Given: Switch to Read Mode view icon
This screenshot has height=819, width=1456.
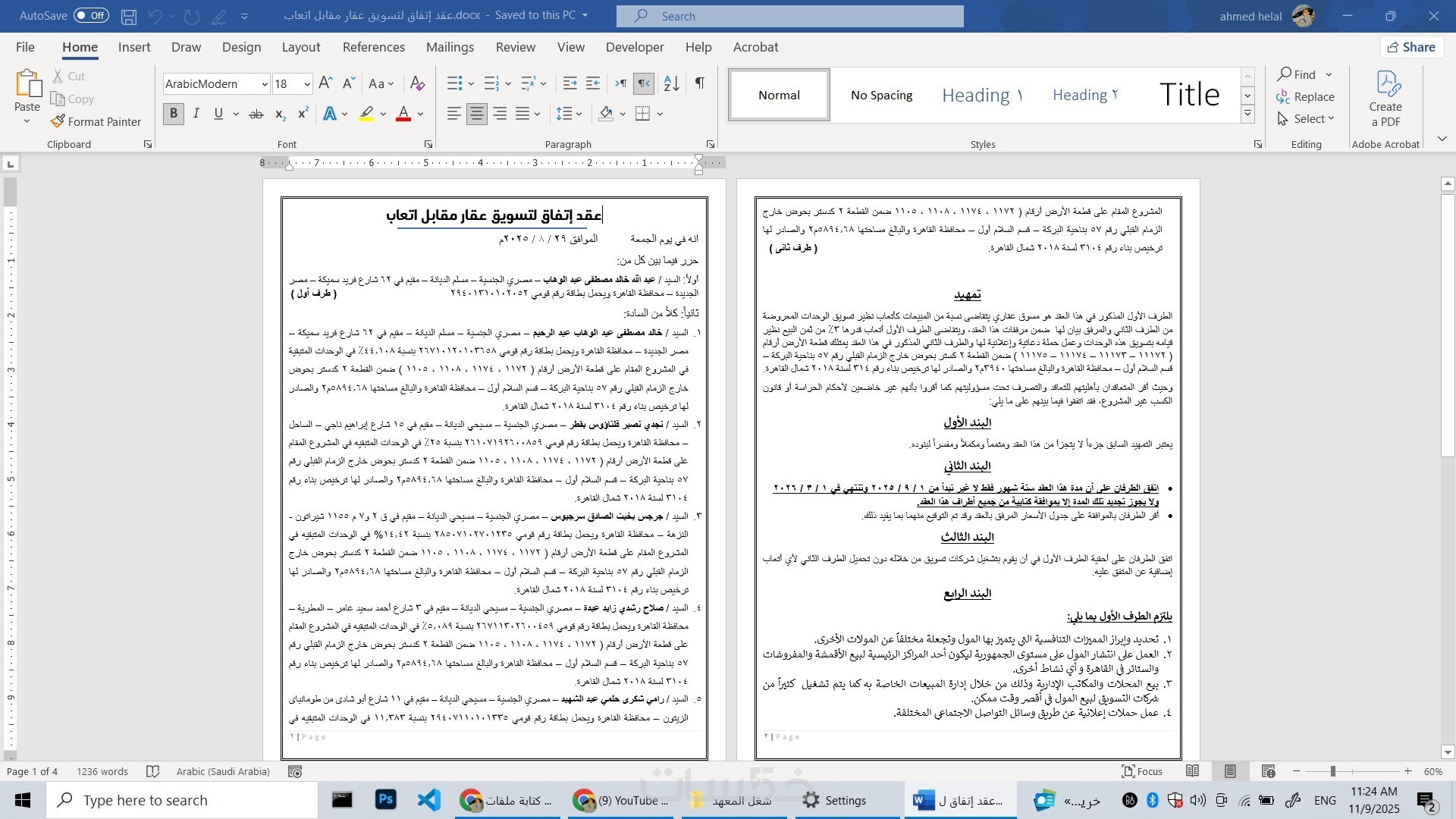Looking at the screenshot, I should (x=1193, y=771).
